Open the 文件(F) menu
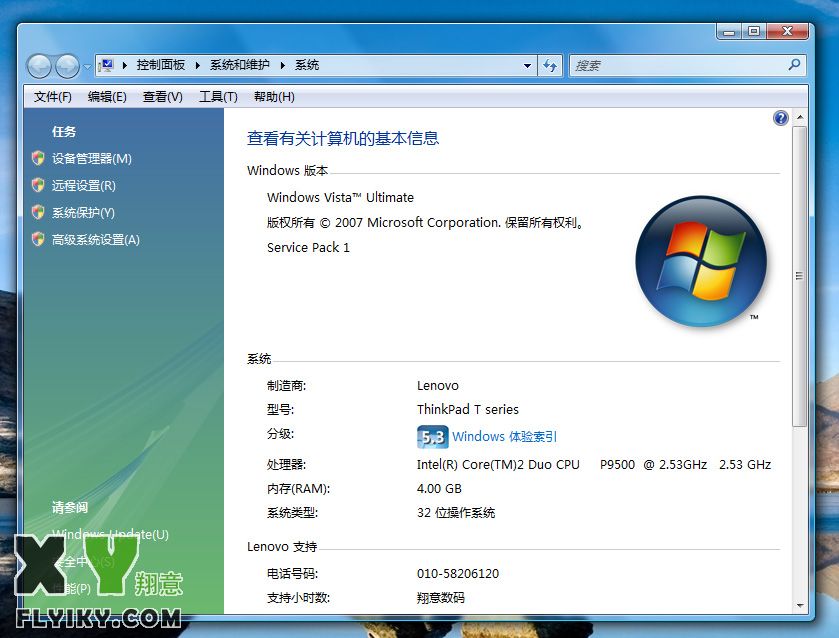The width and height of the screenshot is (839, 638). click(x=52, y=96)
